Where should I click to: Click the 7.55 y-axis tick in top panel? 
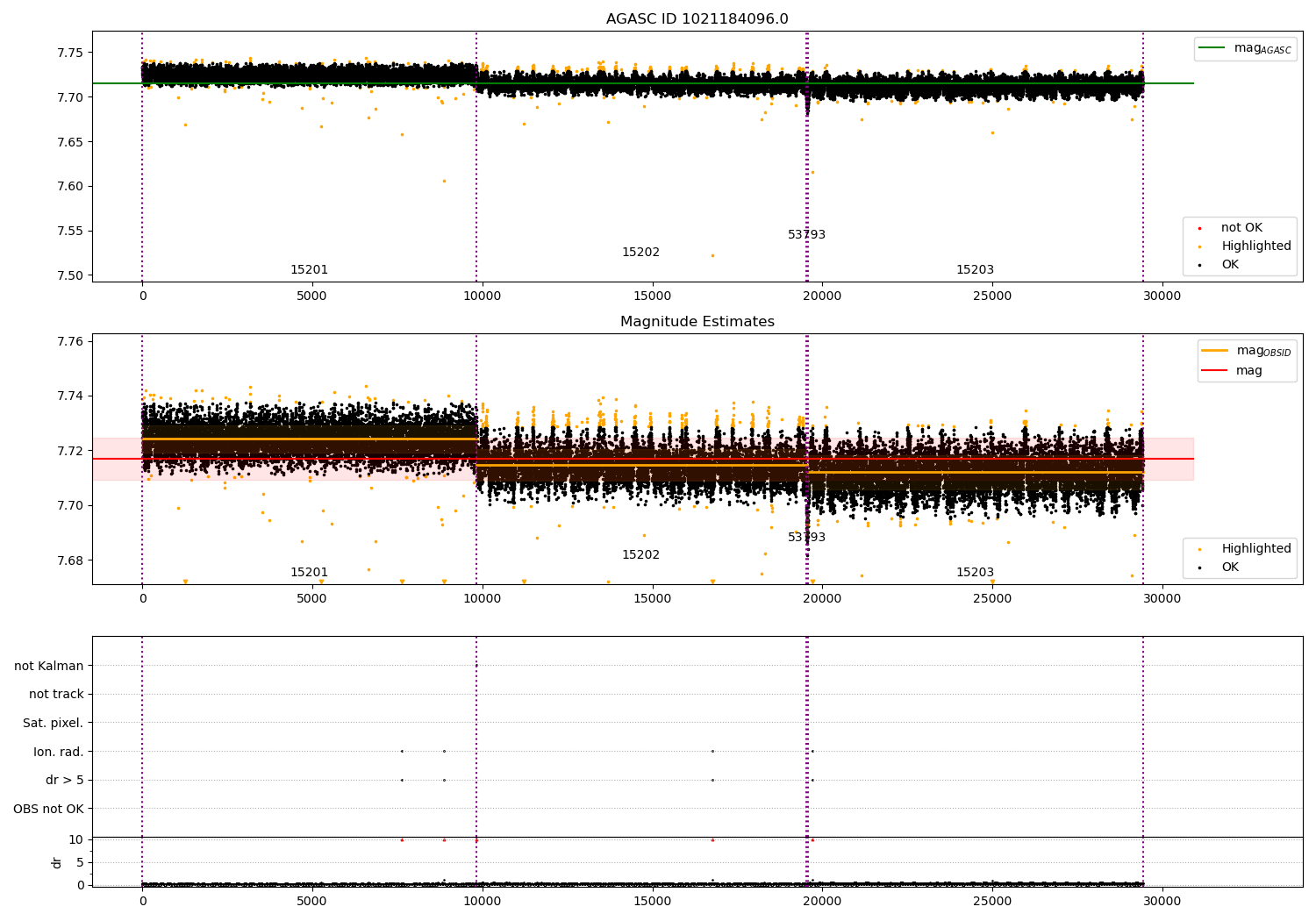pos(70,231)
